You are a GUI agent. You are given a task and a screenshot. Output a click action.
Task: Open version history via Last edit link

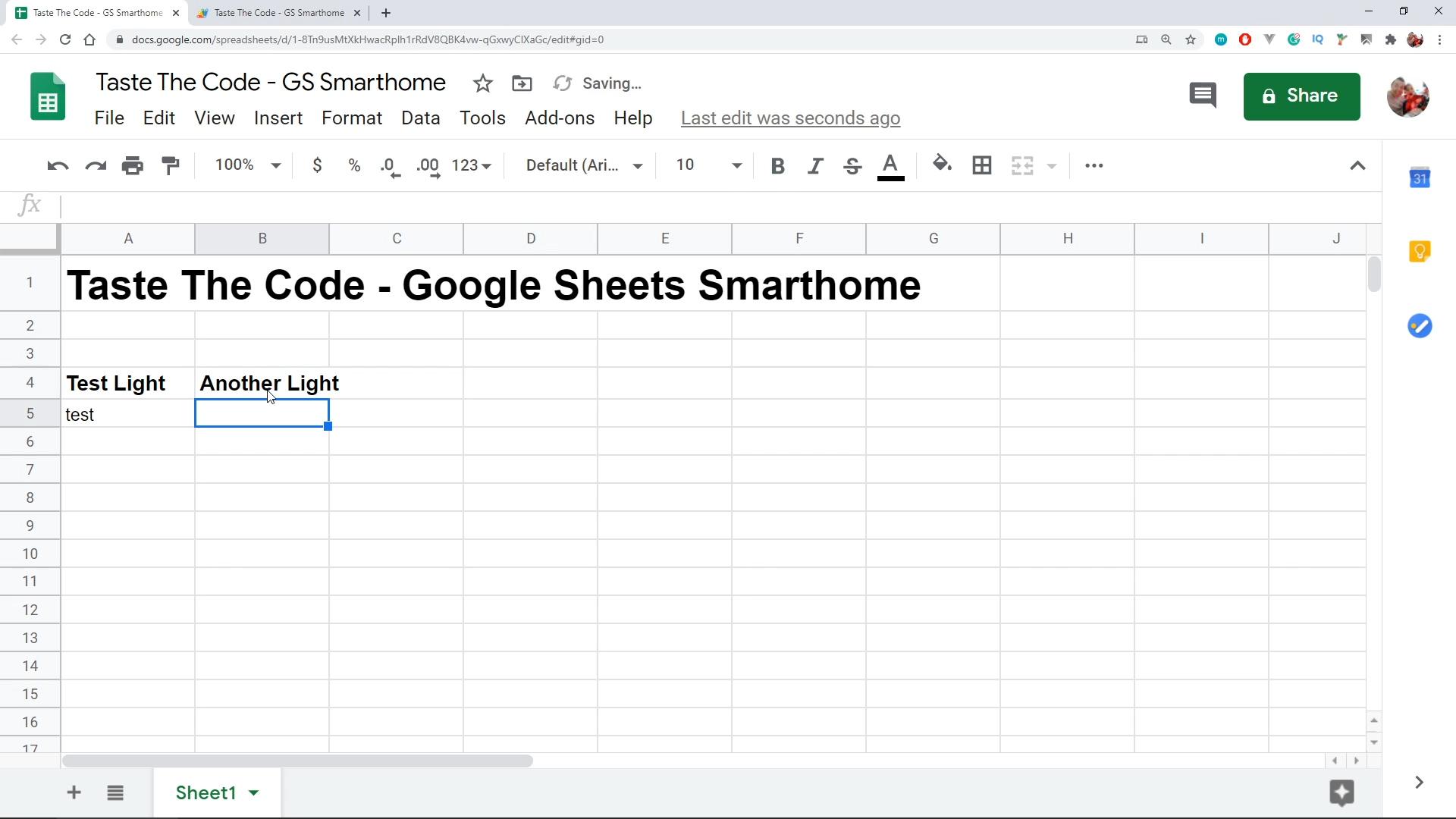click(790, 118)
